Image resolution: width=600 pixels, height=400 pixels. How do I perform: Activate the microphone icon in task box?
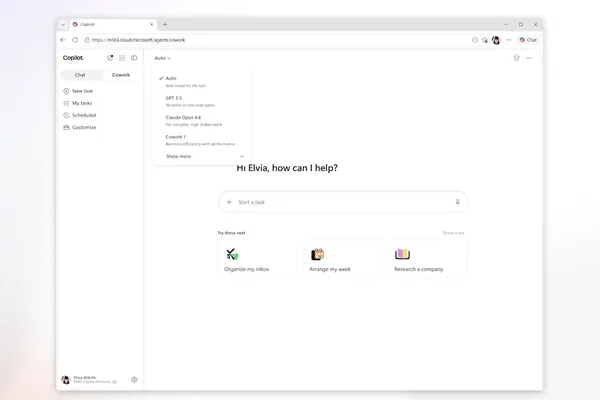click(x=457, y=202)
